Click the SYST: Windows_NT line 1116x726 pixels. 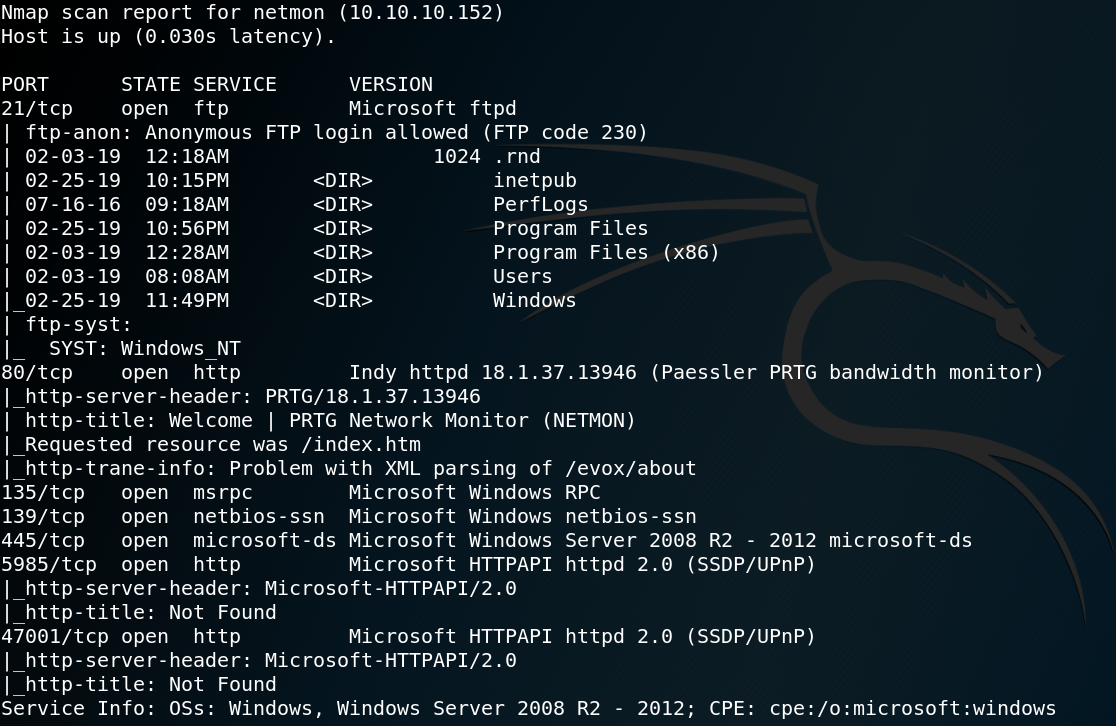tap(144, 349)
